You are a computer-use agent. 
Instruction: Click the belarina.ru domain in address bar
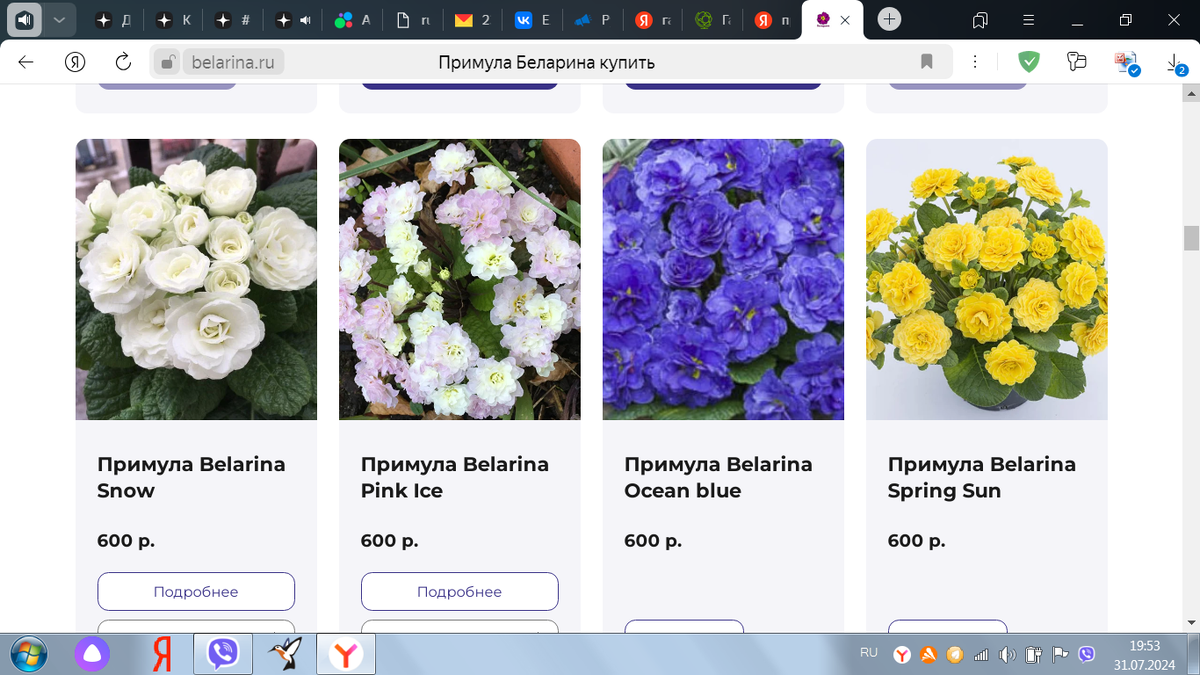point(233,62)
